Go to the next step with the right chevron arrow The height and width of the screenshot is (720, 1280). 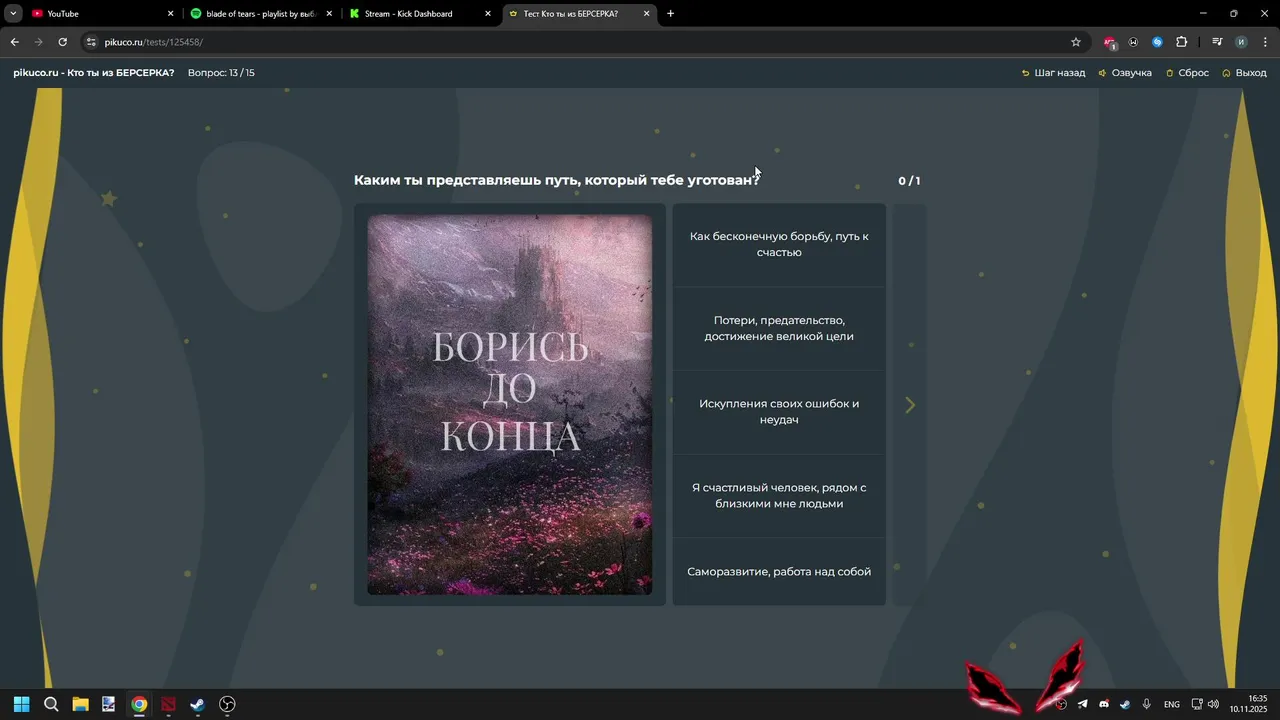point(910,405)
